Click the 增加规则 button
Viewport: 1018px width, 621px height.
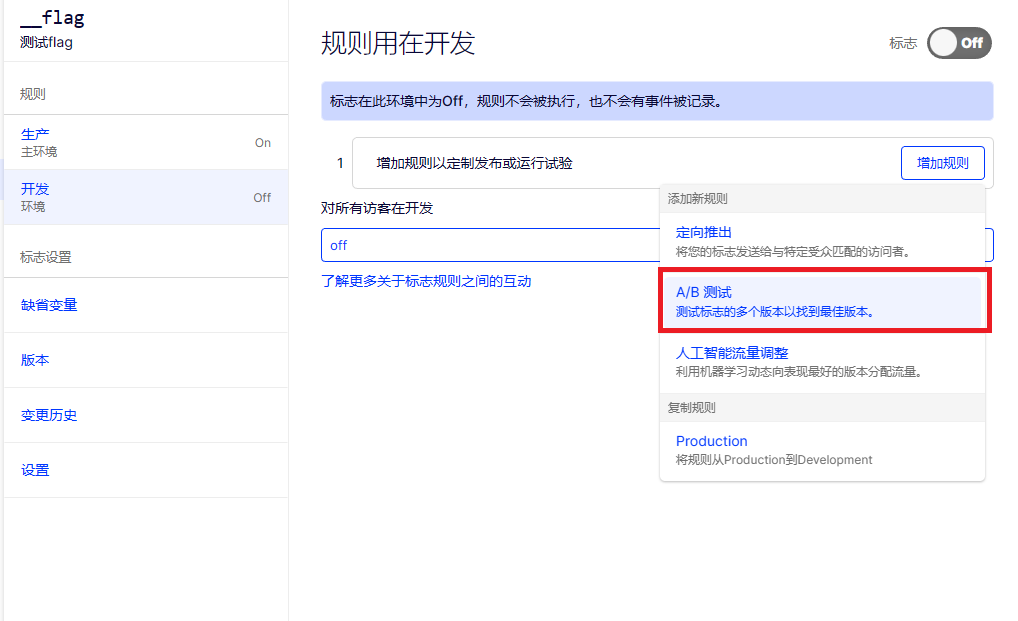pyautogui.click(x=942, y=163)
